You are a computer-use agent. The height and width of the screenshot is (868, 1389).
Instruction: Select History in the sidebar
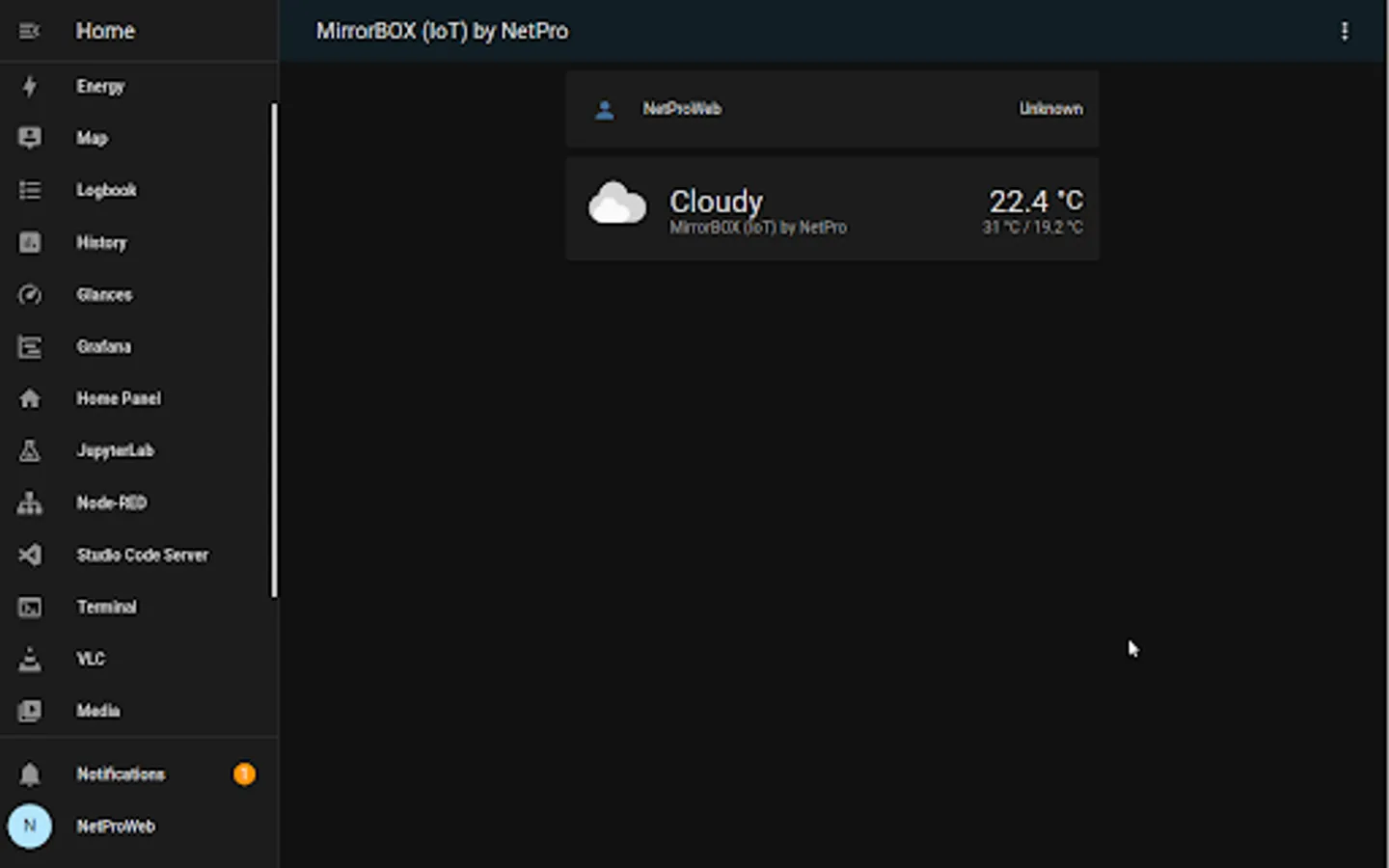pyautogui.click(x=101, y=242)
